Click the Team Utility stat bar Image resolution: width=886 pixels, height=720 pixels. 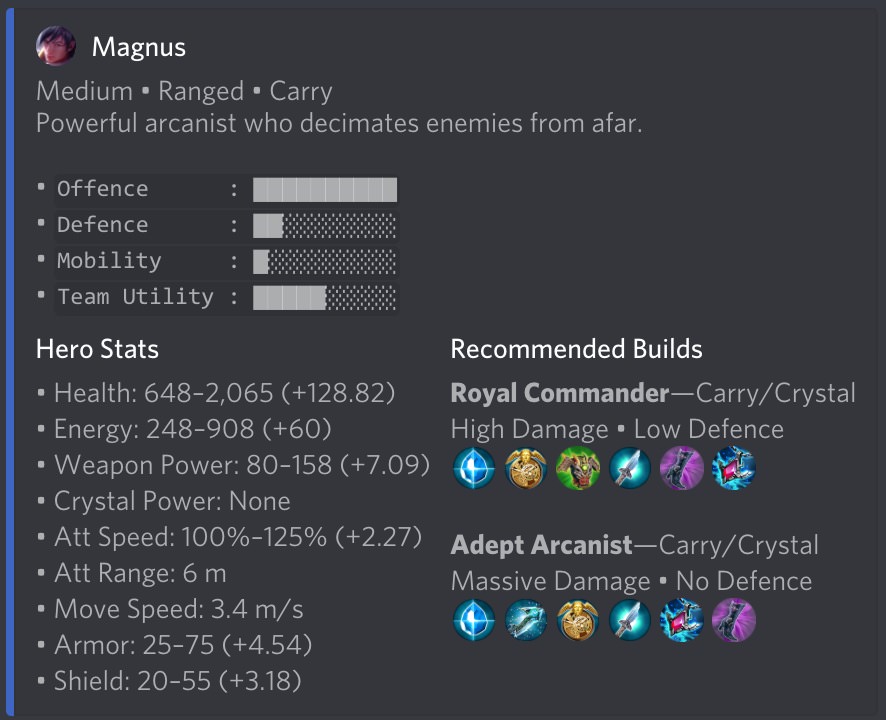tap(325, 297)
